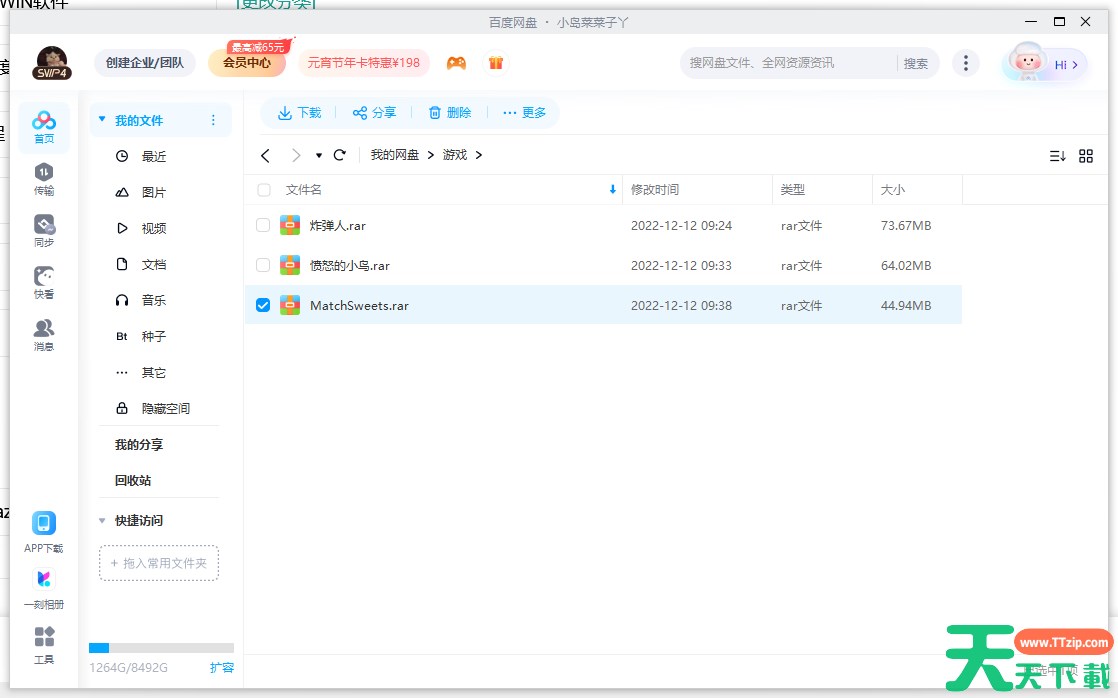The height and width of the screenshot is (698, 1118).
Task: Expand the 快捷访问 quick access section
Action: pos(102,521)
